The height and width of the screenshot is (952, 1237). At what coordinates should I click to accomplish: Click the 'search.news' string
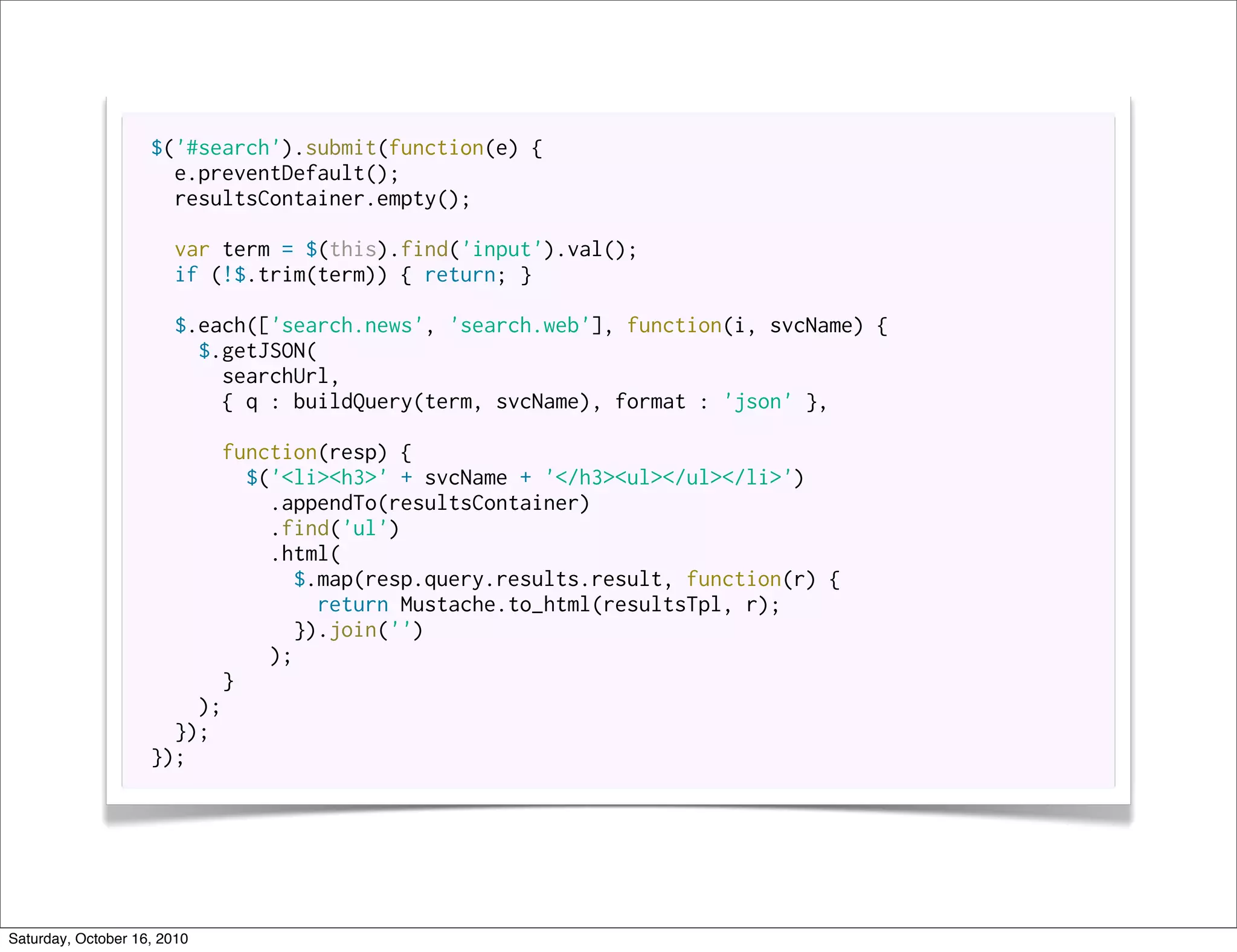click(346, 326)
